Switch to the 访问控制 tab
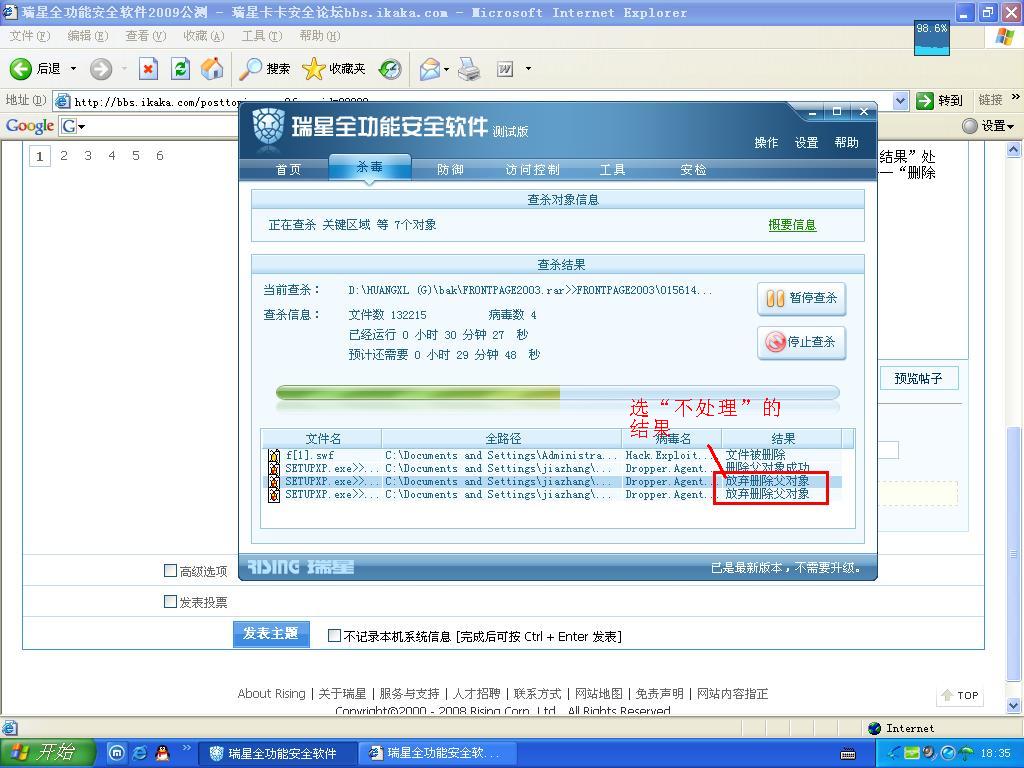This screenshot has width=1024, height=768. pos(532,170)
